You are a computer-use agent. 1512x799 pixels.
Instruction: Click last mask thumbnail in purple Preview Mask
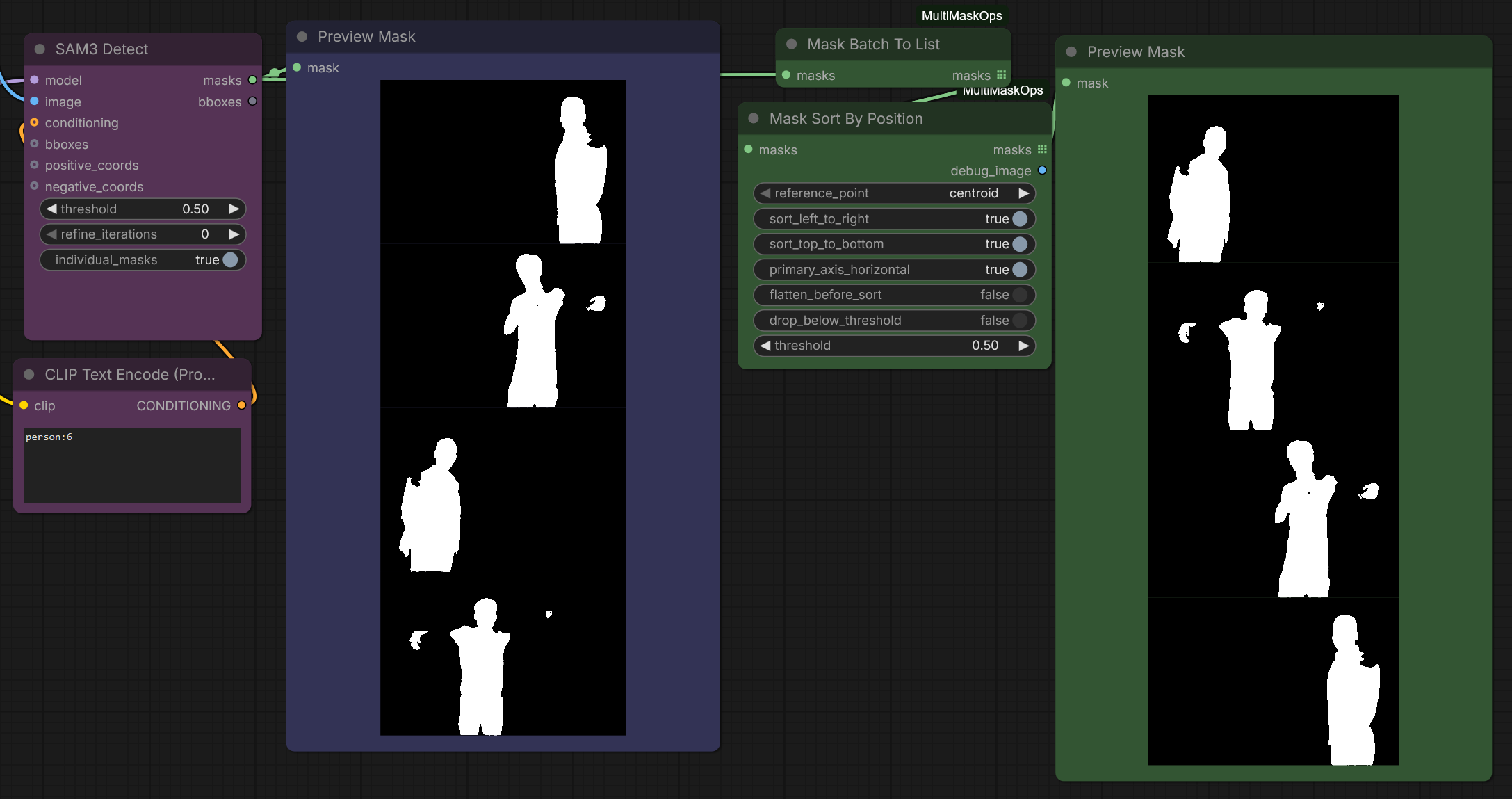tap(503, 654)
